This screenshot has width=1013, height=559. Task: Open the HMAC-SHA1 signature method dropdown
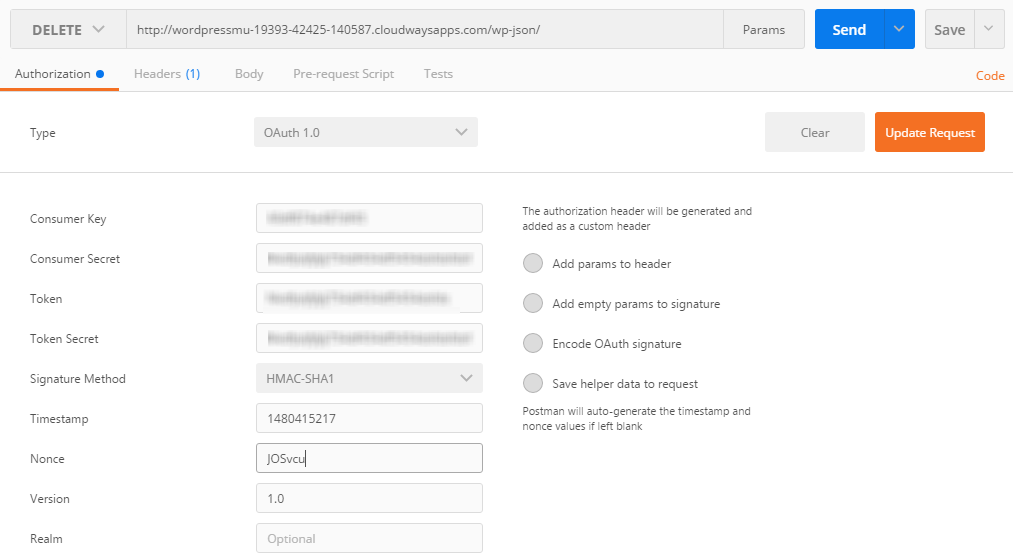point(369,379)
